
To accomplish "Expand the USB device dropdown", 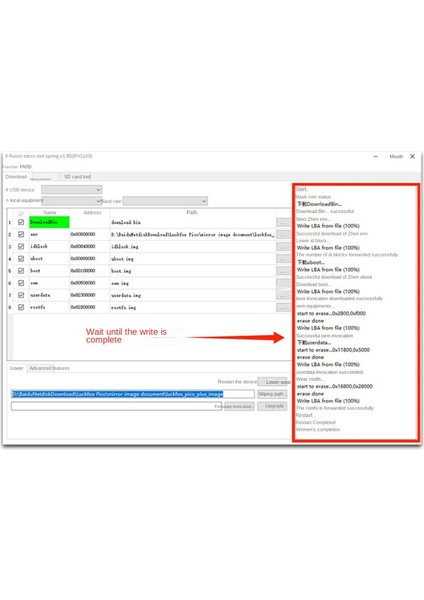I will [x=72, y=190].
